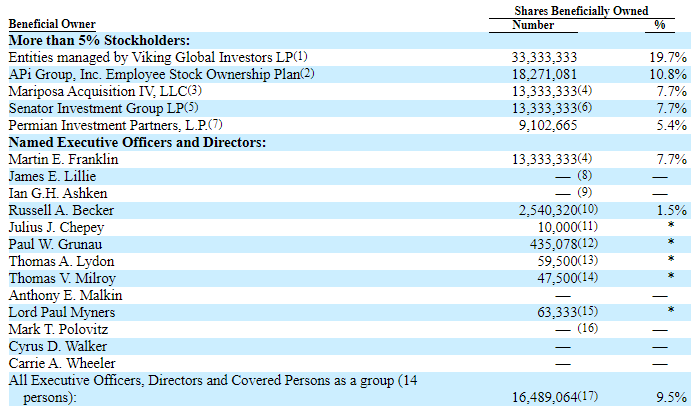
Task: Click the value 63,333
Action: (557, 313)
